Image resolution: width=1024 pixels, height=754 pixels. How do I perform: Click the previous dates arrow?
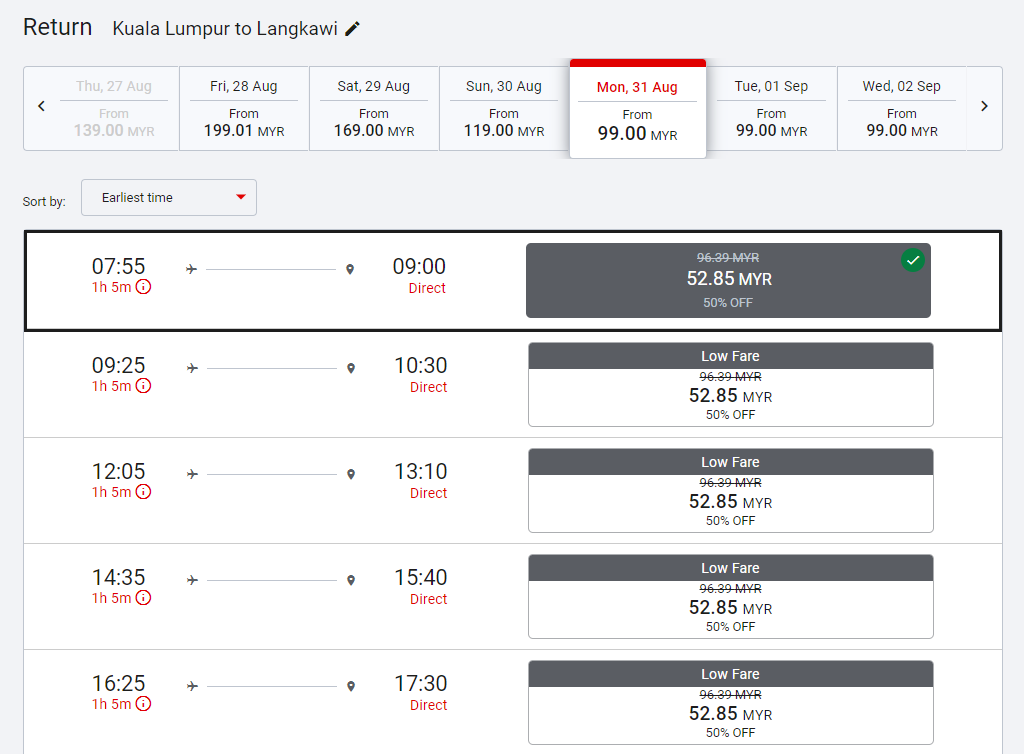pos(41,107)
